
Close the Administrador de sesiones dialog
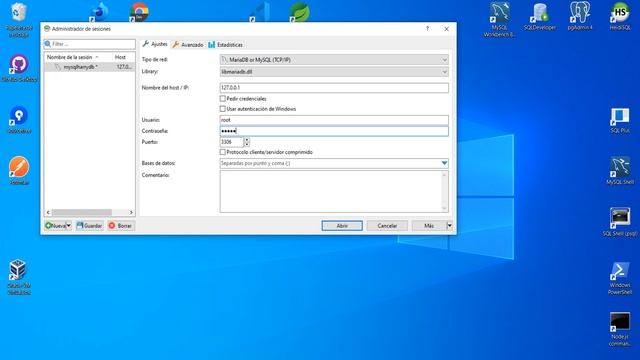pyautogui.click(x=447, y=29)
